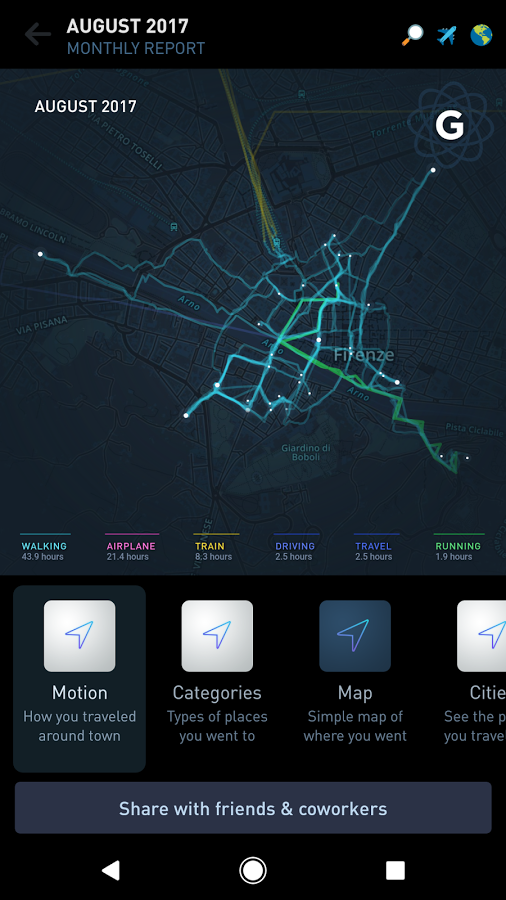Tap the Firenze label on the map
This screenshot has height=900, width=506.
point(364,355)
